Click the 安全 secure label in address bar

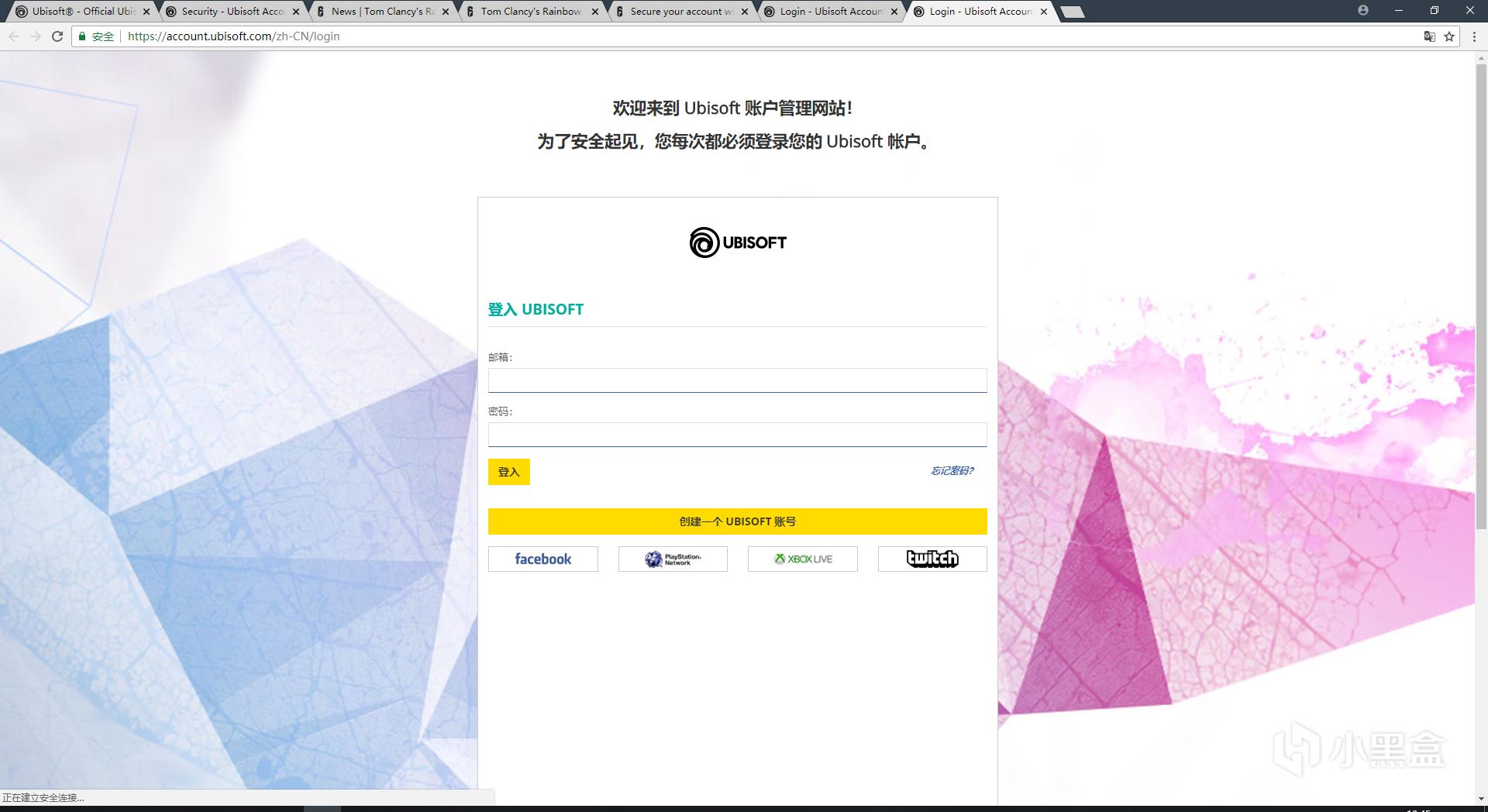click(103, 36)
